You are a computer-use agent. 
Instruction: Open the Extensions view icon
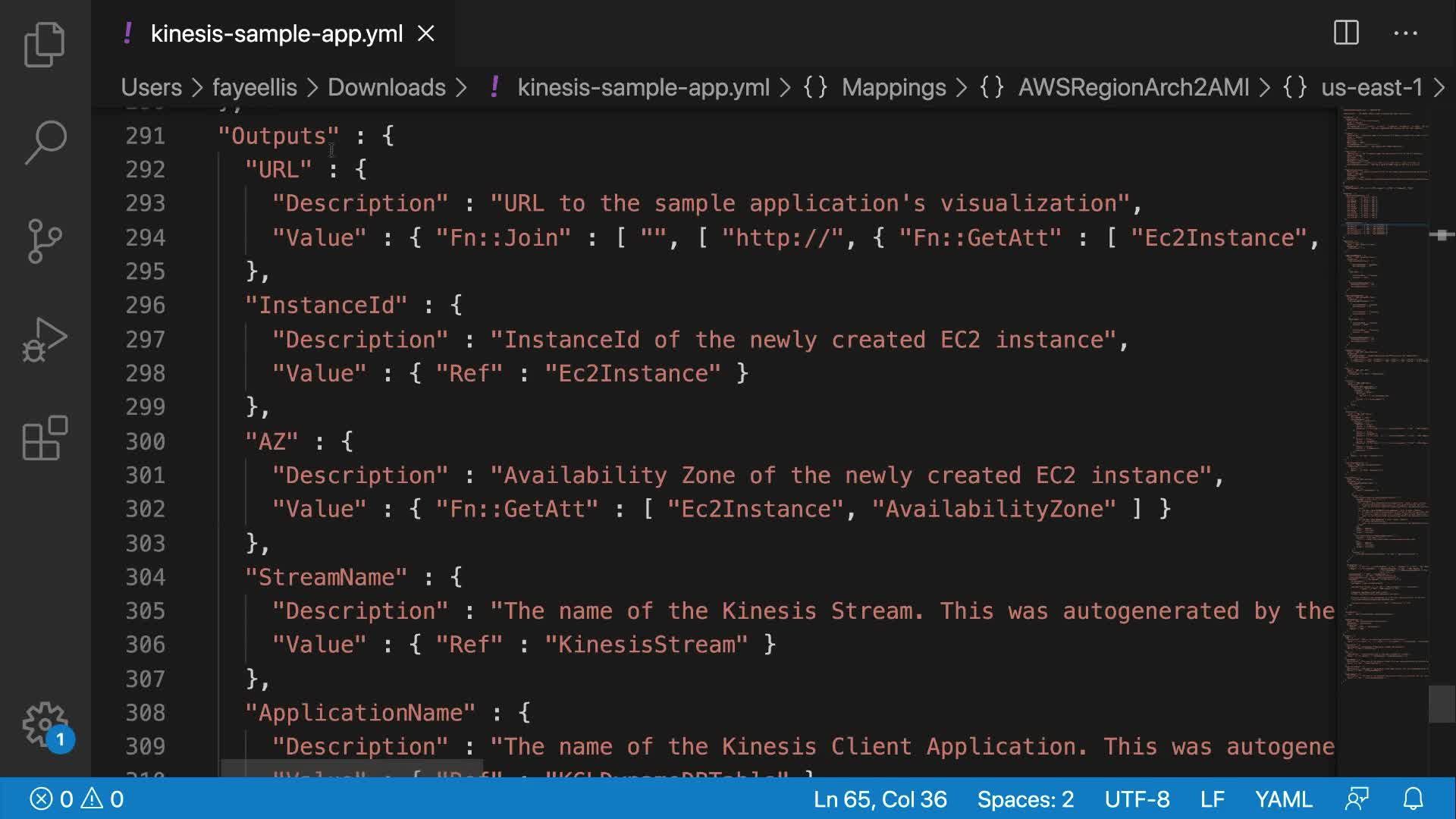tap(45, 438)
